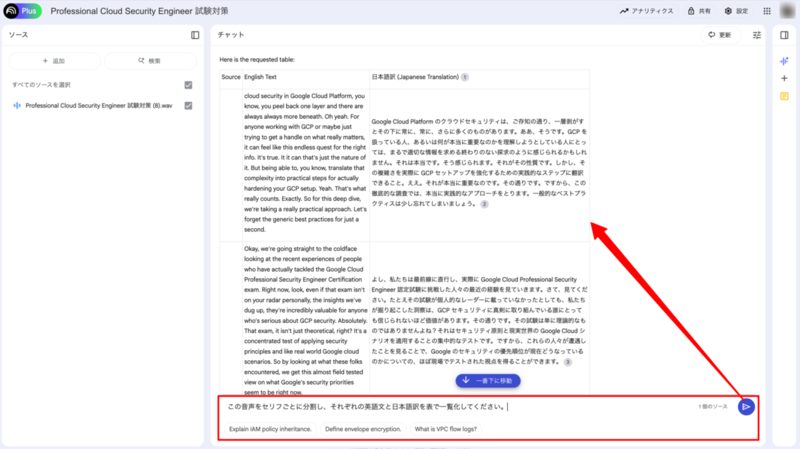This screenshot has height=449, width=800.
Task: Click the 'English Text' column header
Action: pyautogui.click(x=260, y=77)
